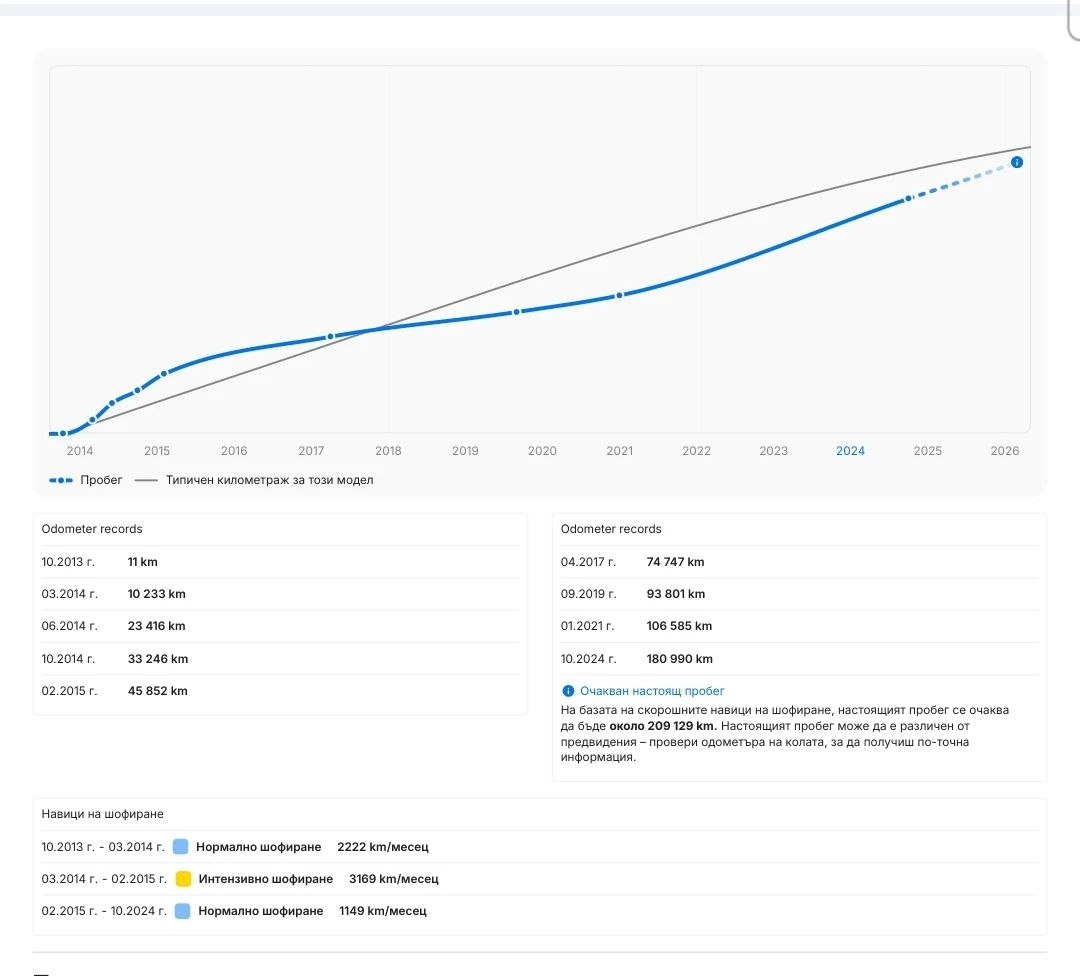Screen dimensions: 1080x976
Task: Toggle Типичен километраж за този модел legend label
Action: pos(269,480)
